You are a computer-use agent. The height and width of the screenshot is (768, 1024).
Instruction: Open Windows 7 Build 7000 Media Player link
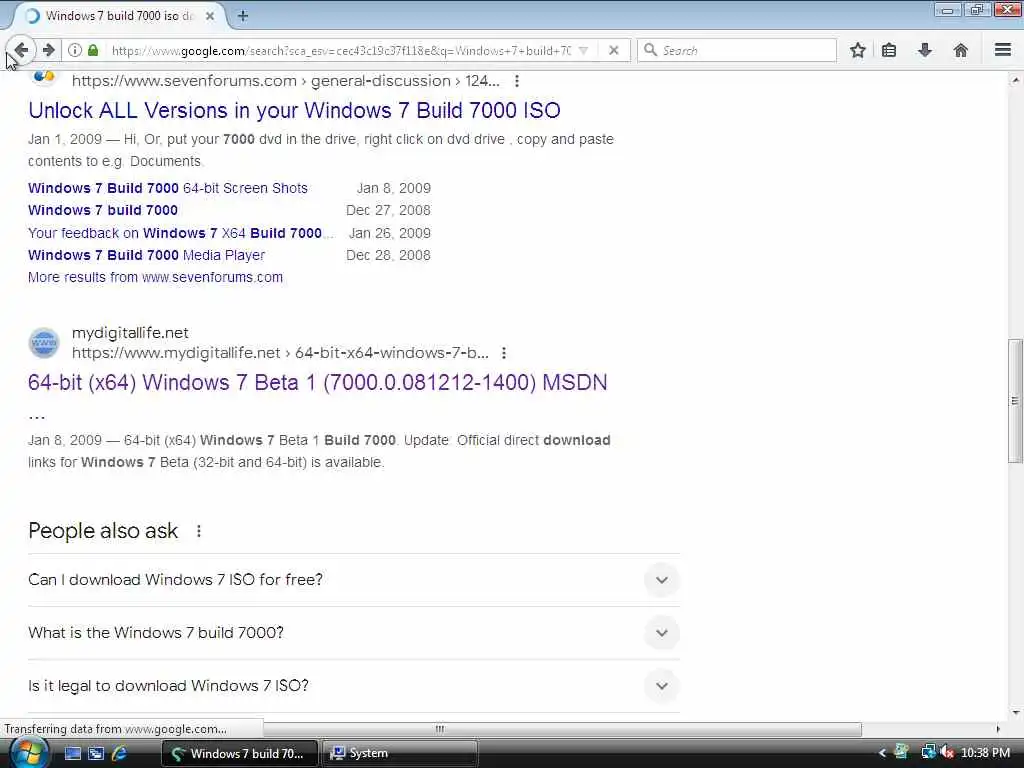(x=146, y=255)
